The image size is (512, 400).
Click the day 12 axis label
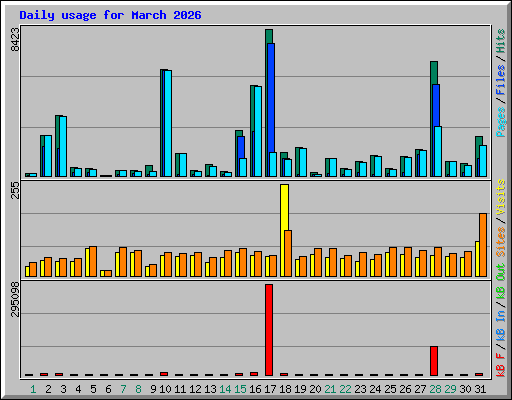point(195,389)
